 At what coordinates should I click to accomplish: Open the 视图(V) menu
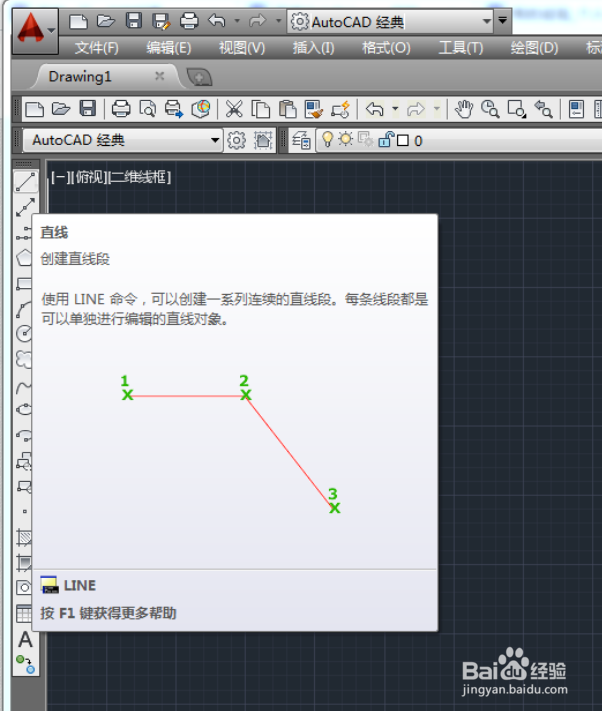tap(242, 48)
